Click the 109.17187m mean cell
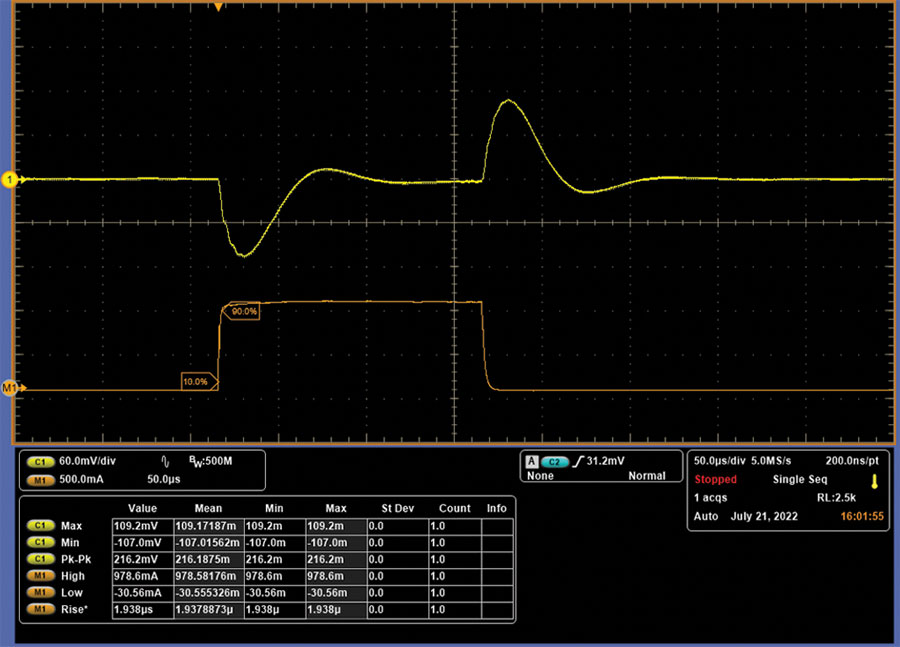The image size is (900, 647). 209,526
